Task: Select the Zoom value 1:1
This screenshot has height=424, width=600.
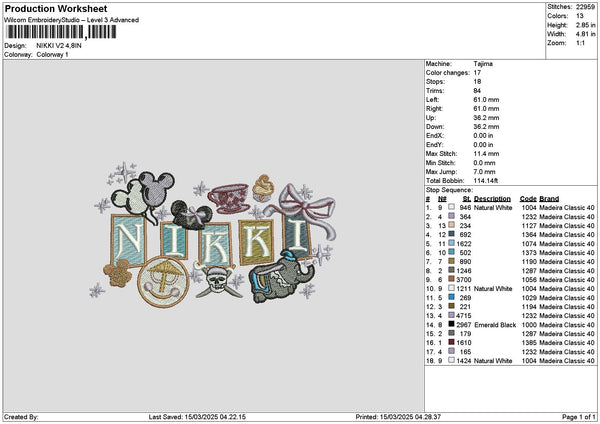Action: [580, 43]
